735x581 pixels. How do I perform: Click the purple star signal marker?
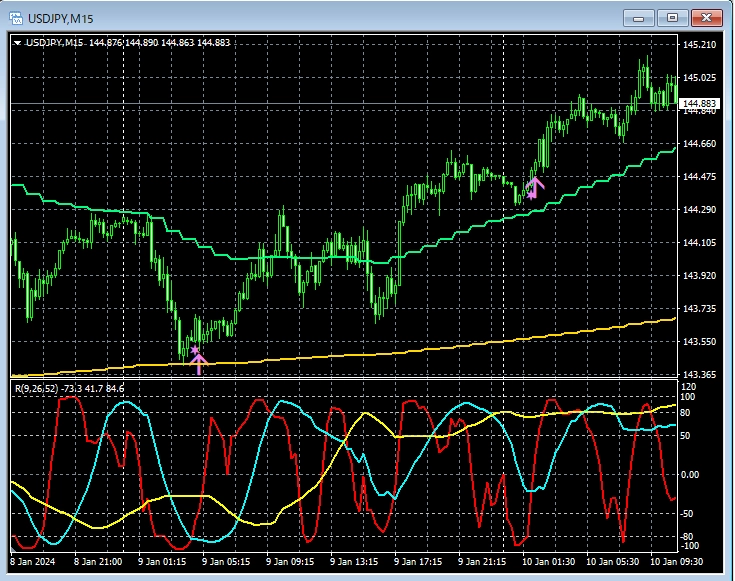click(194, 349)
